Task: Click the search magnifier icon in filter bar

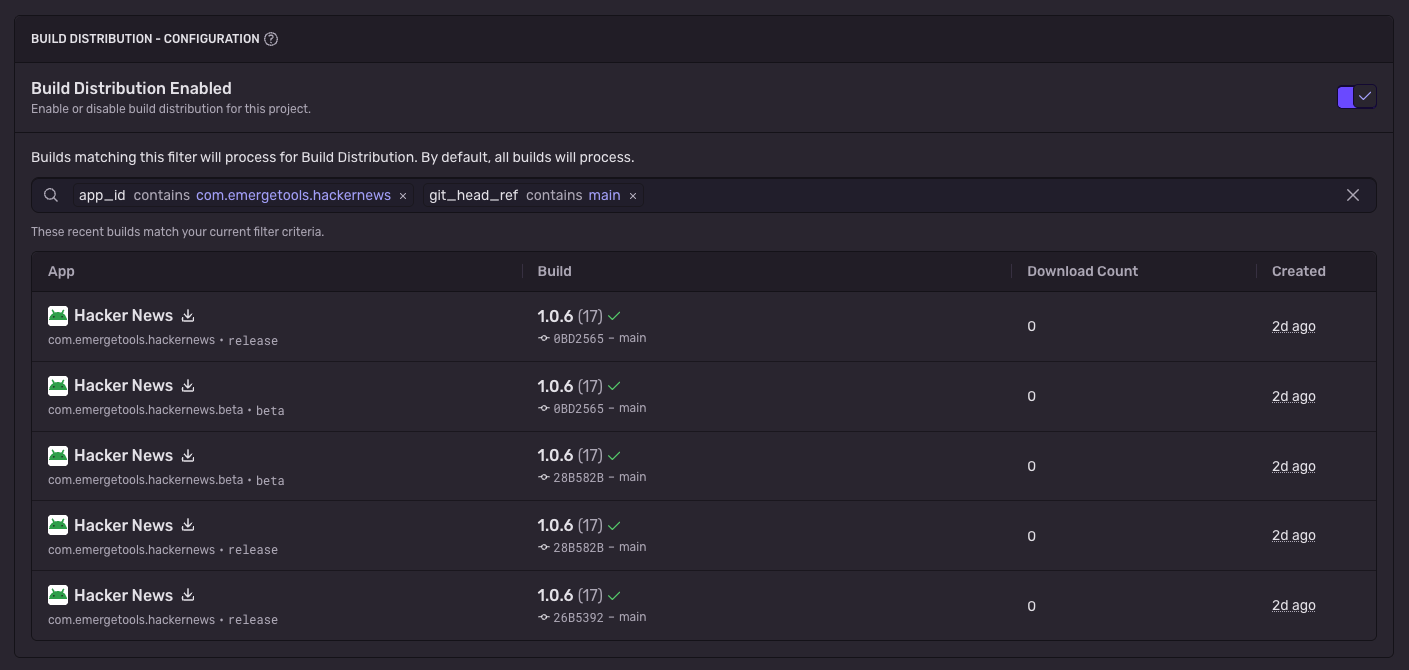Action: click(51, 195)
